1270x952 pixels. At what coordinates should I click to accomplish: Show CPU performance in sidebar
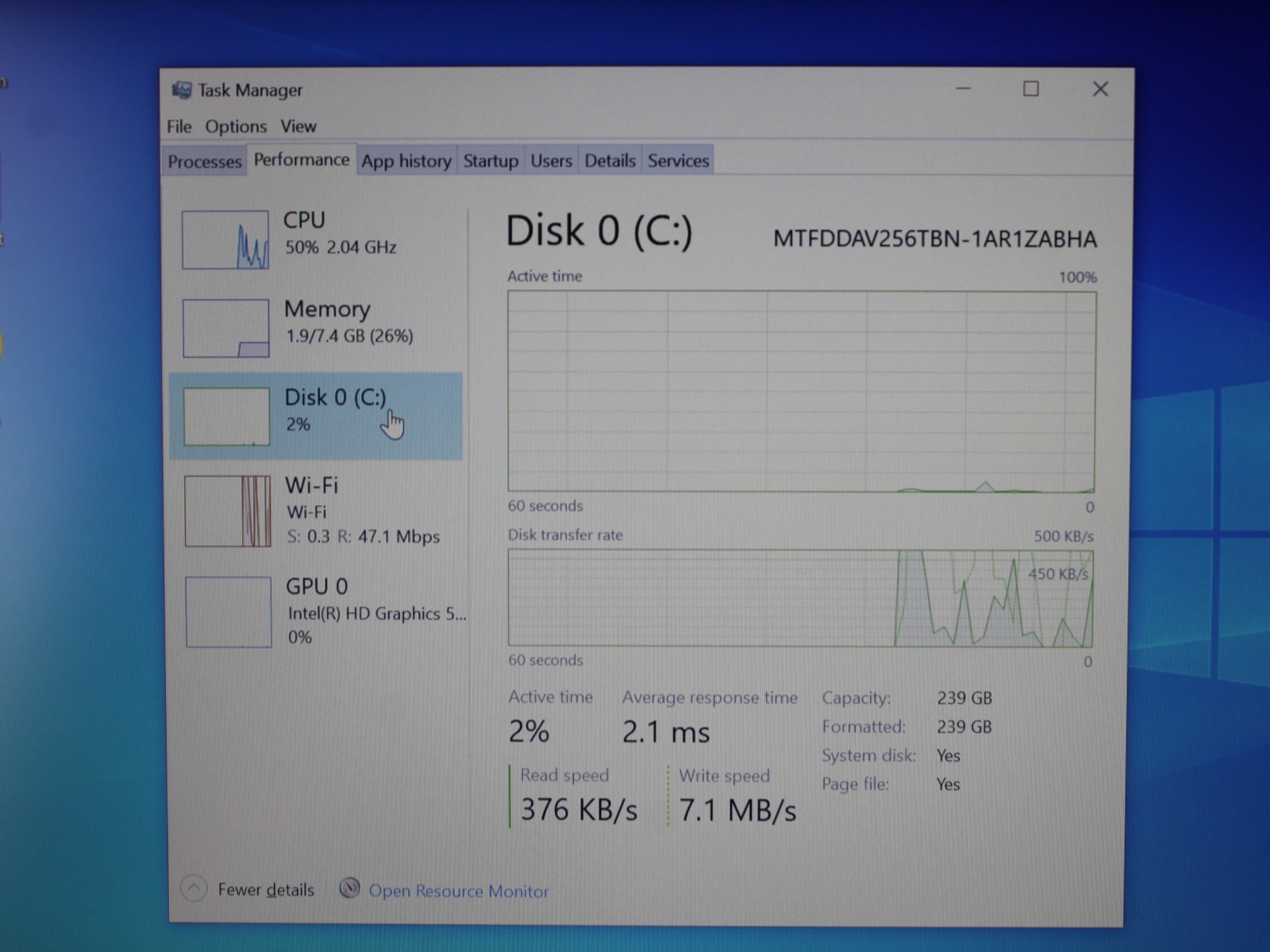click(316, 240)
